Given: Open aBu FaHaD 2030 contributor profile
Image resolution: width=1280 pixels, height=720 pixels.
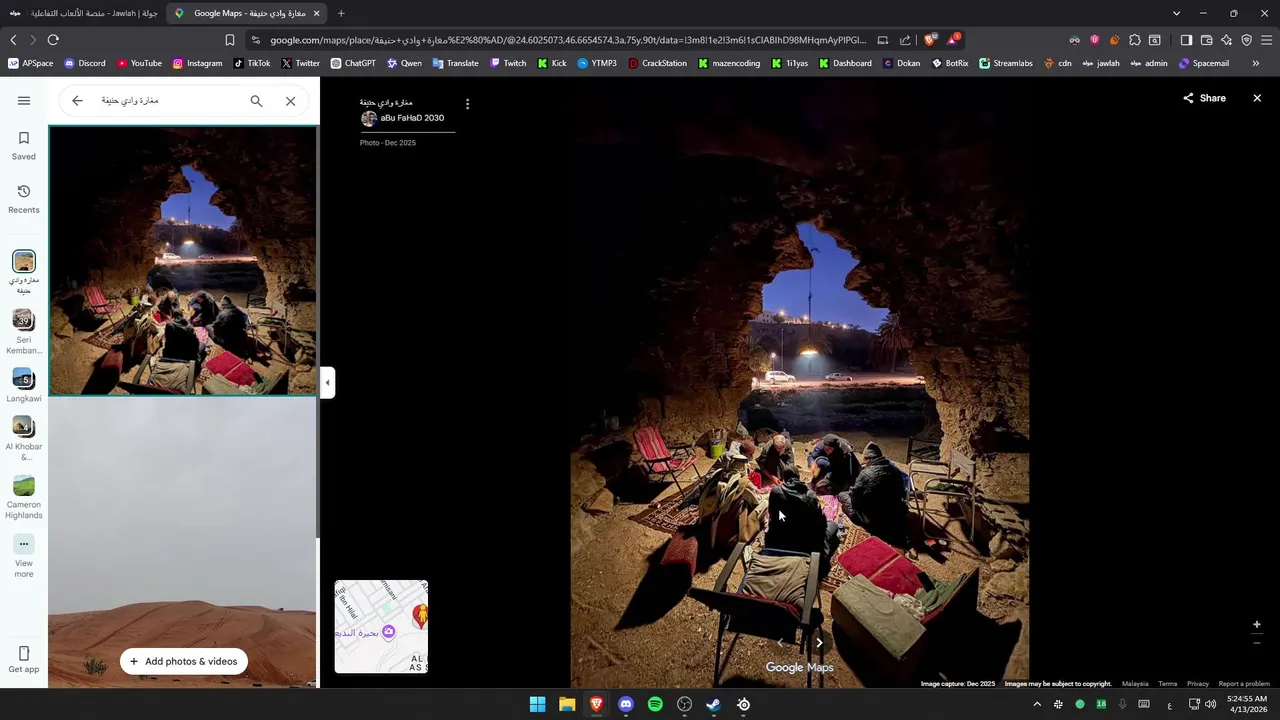Looking at the screenshot, I should (x=403, y=118).
